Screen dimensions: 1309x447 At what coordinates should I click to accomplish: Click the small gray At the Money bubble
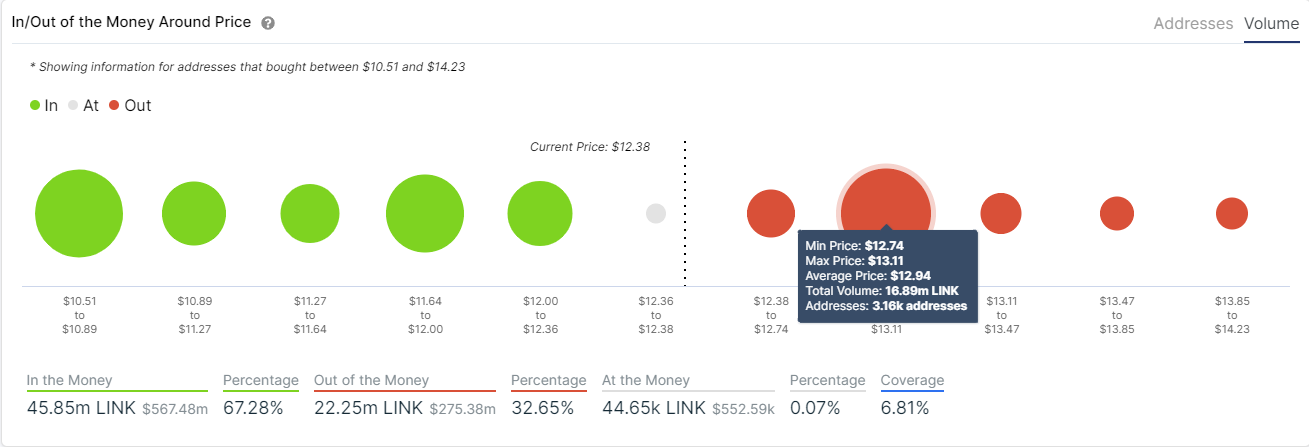point(656,213)
